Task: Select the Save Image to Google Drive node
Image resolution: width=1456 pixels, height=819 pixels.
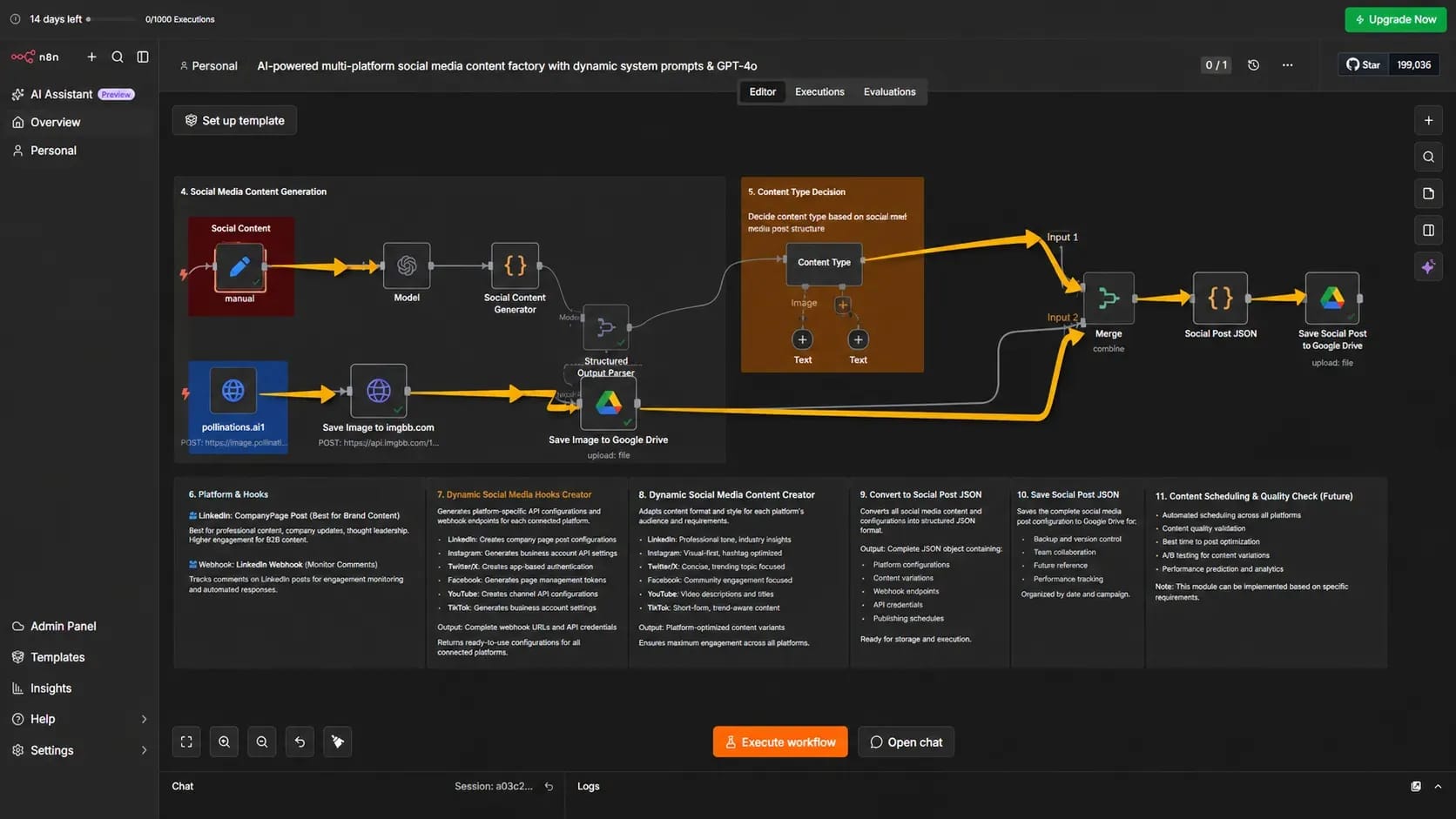Action: (x=609, y=403)
